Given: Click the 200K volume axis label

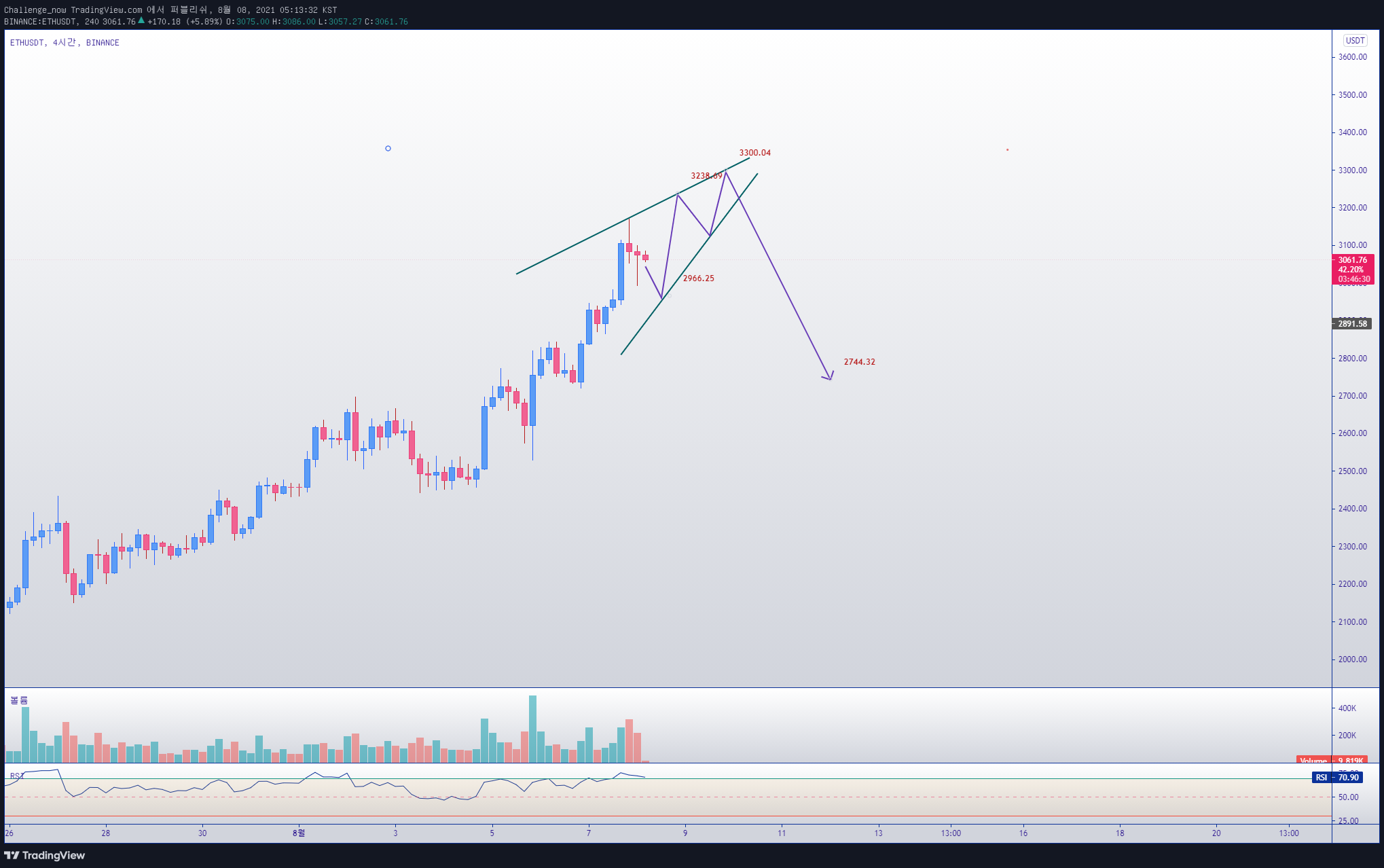Looking at the screenshot, I should tap(1347, 736).
